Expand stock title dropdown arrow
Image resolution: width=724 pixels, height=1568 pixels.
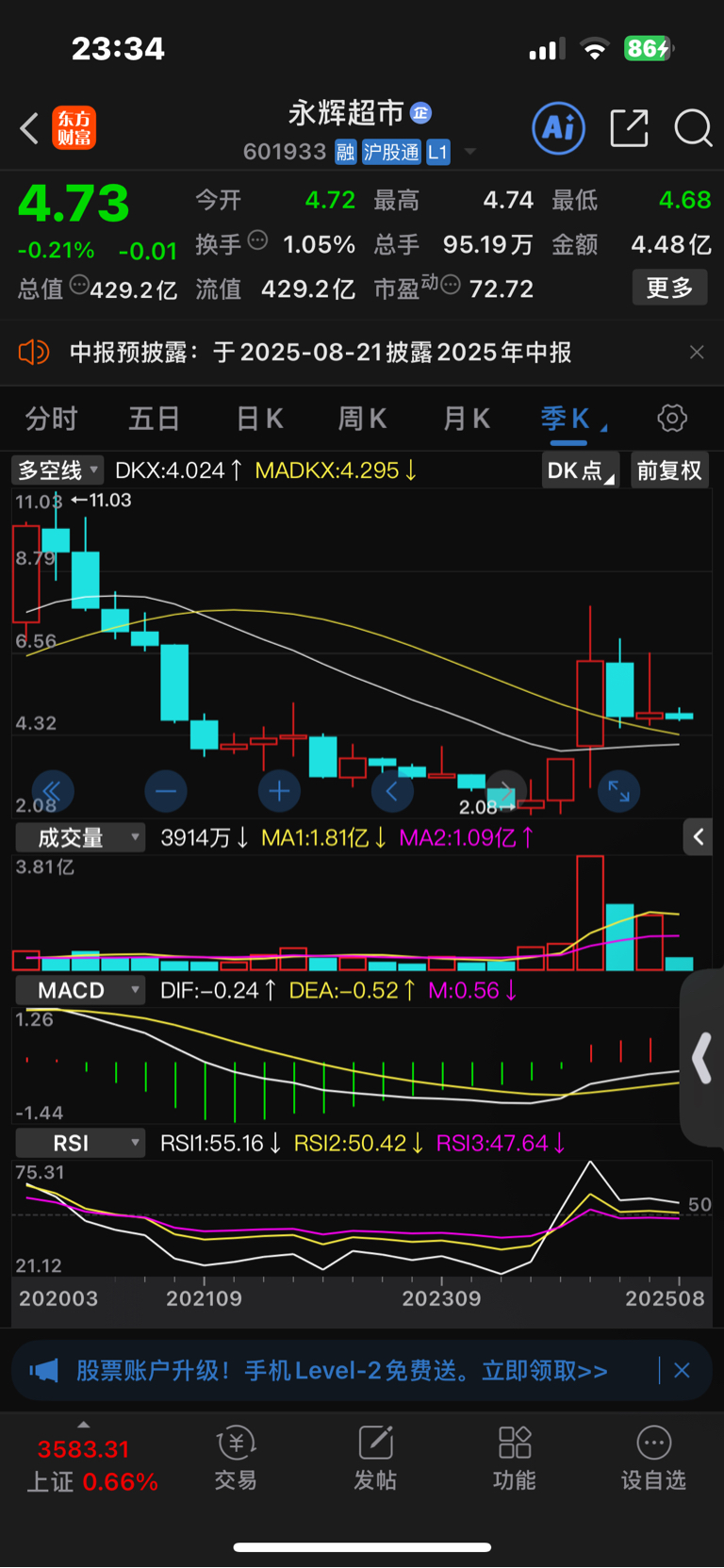[x=469, y=152]
